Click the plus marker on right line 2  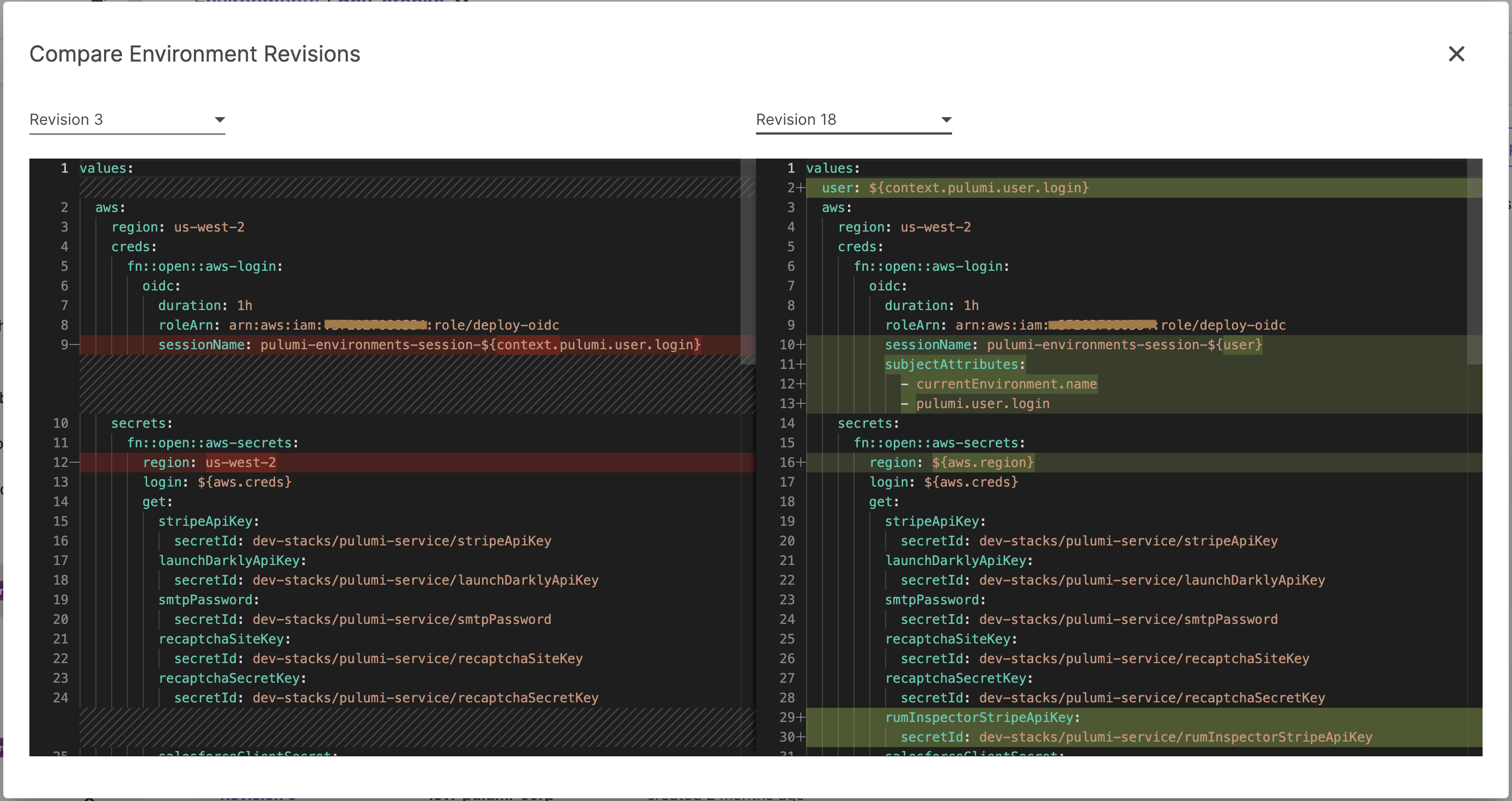pos(801,188)
